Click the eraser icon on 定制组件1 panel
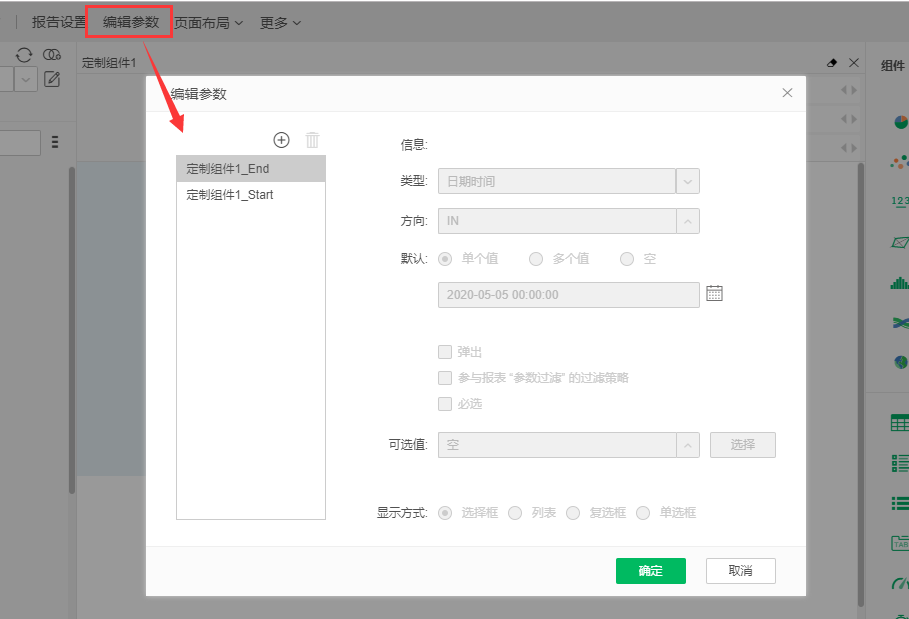The image size is (909, 619). pos(832,63)
